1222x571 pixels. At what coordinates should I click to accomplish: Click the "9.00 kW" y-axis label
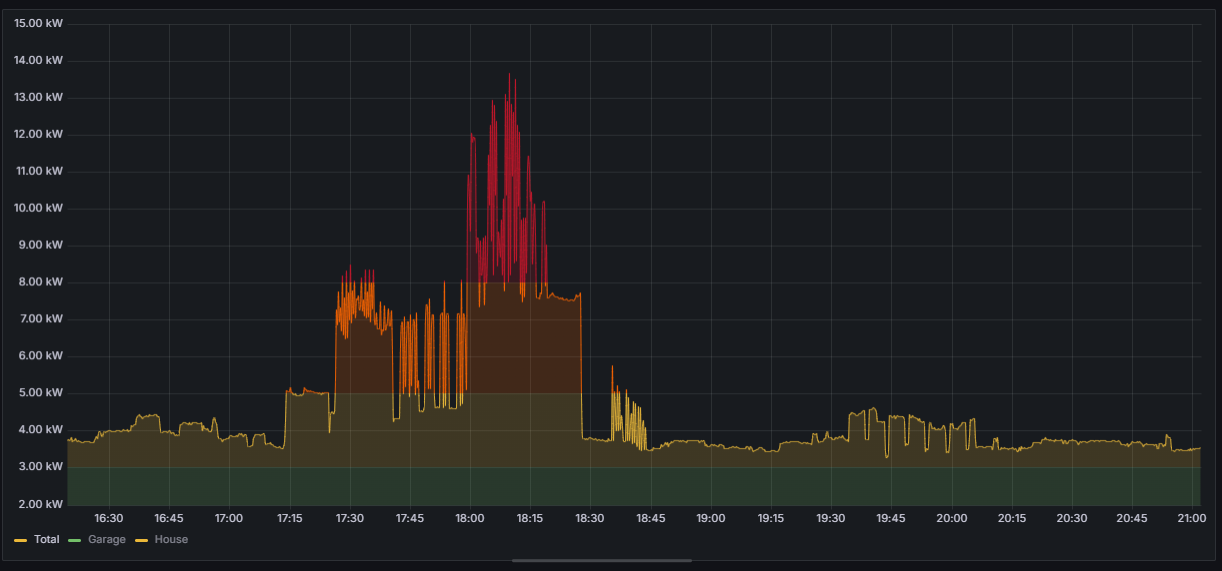coord(41,245)
